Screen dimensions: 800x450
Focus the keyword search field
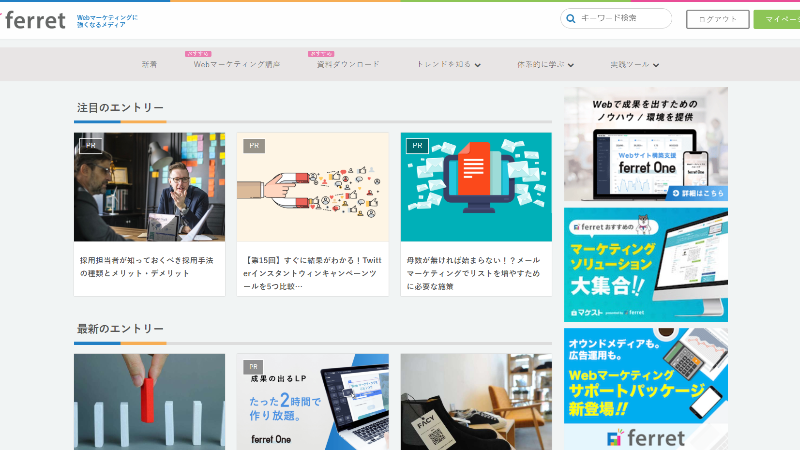616,18
